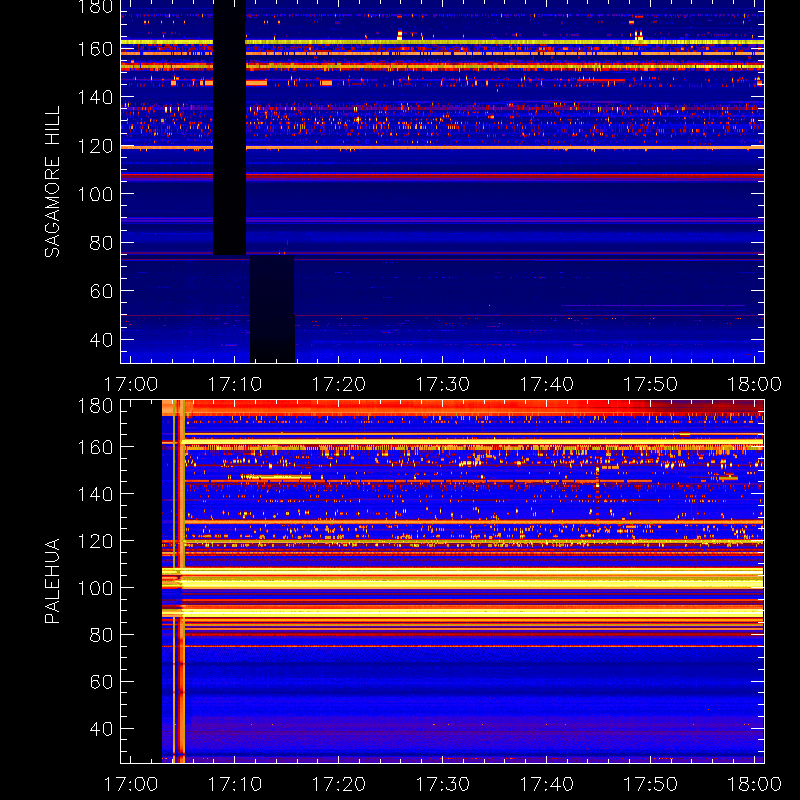Select the 120 tick label on Sagamore Hill axis
This screenshot has height=800, width=800.
[95, 146]
